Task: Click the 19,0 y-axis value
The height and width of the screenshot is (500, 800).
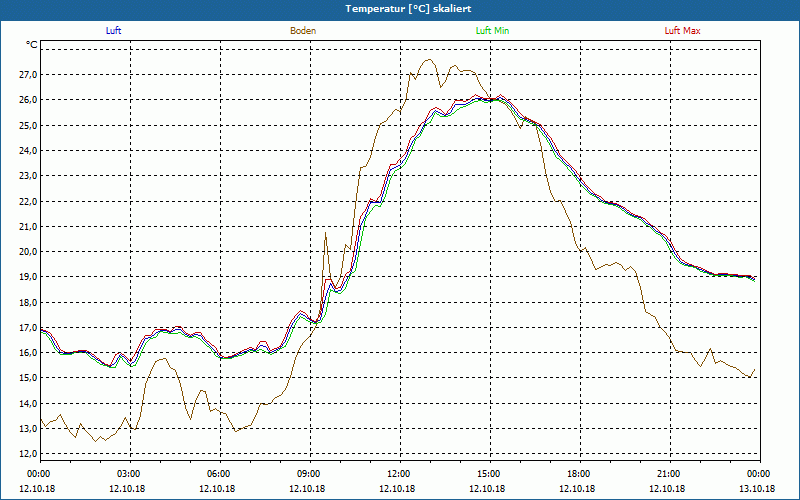Action: 28,277
